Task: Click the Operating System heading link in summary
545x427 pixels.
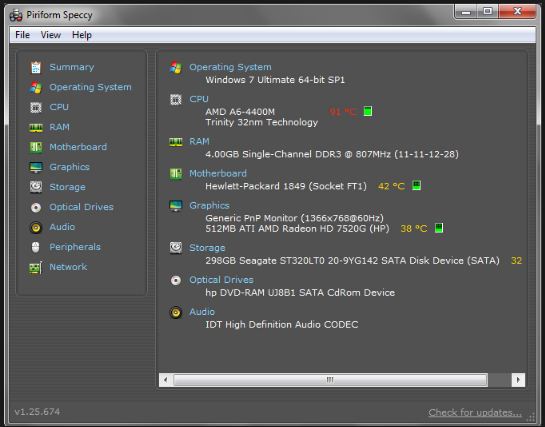Action: [x=230, y=67]
